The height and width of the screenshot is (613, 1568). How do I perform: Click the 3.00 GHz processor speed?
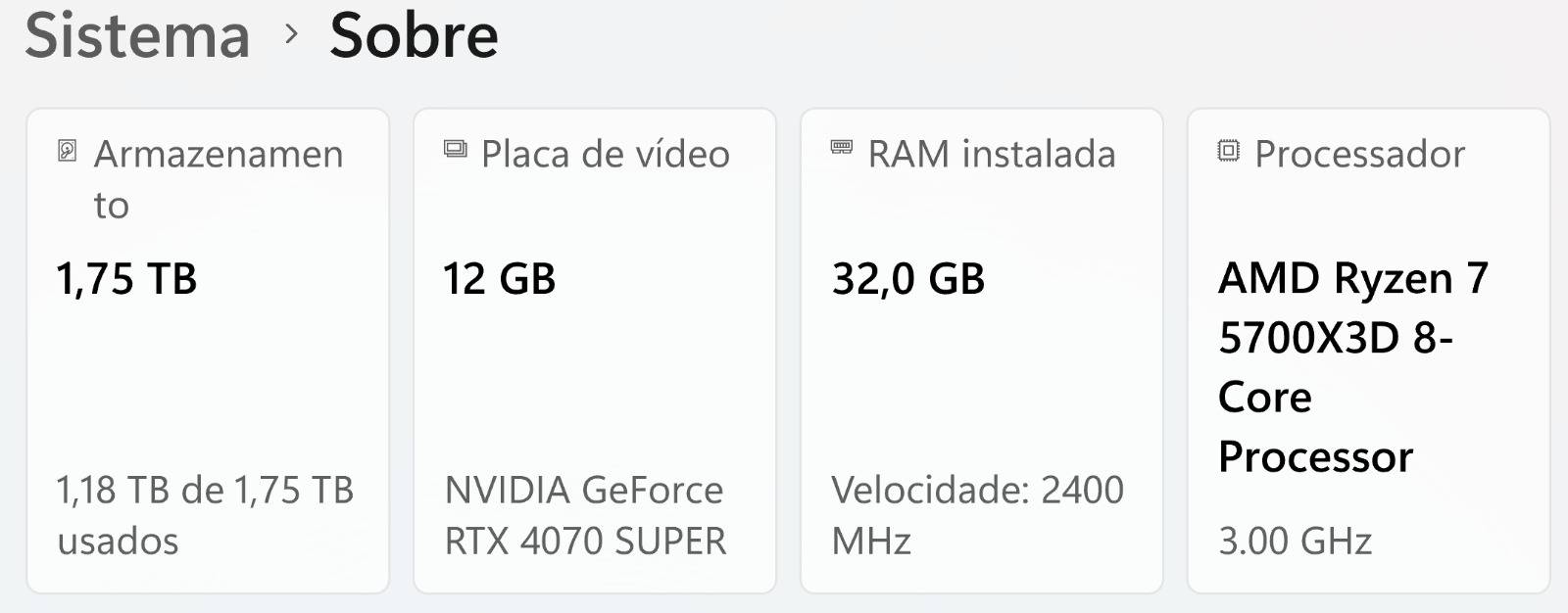pyautogui.click(x=1295, y=541)
